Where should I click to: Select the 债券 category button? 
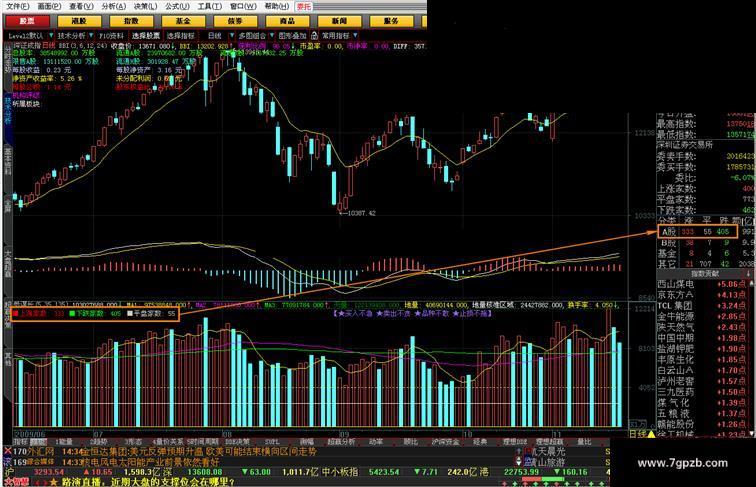235,21
